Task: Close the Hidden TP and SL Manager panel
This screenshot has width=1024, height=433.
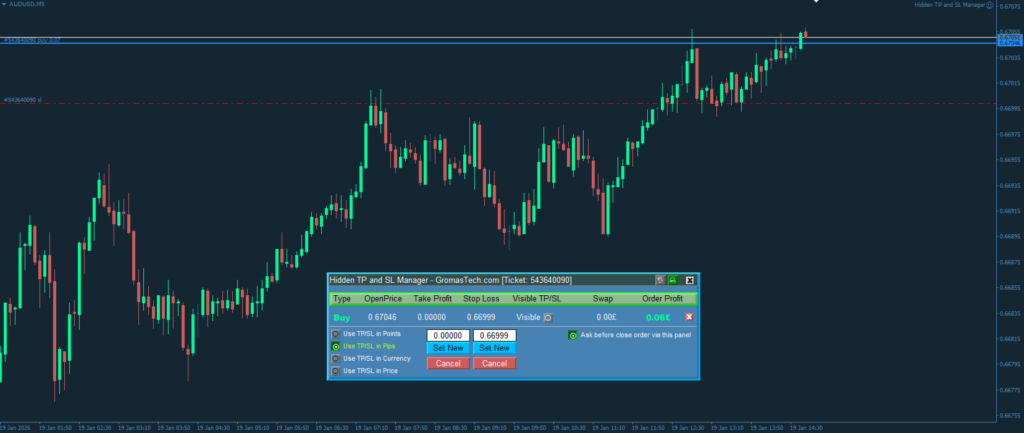Action: point(690,280)
